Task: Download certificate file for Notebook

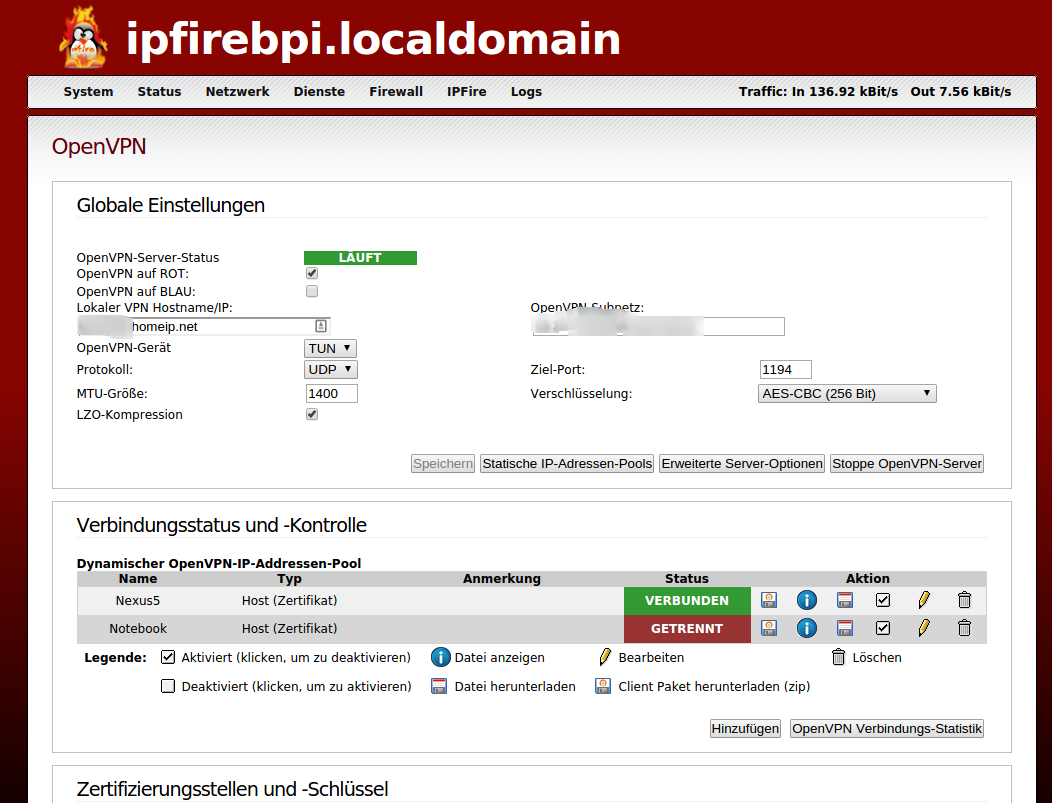Action: tap(845, 628)
